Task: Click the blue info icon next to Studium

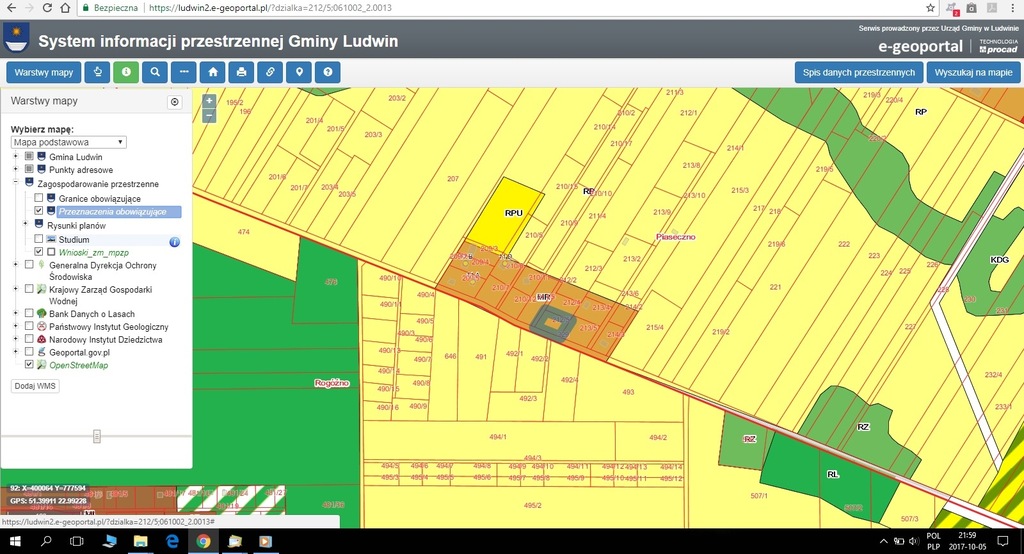Action: coord(174,241)
